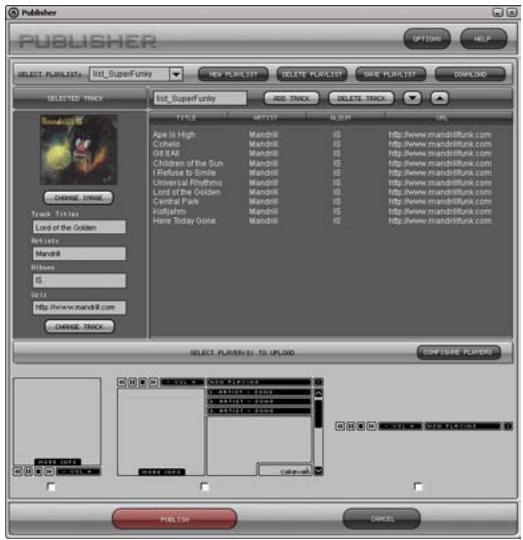This screenshot has height=540, width=523.
Task: Click stop icon on middle playlist player
Action: coord(143,382)
